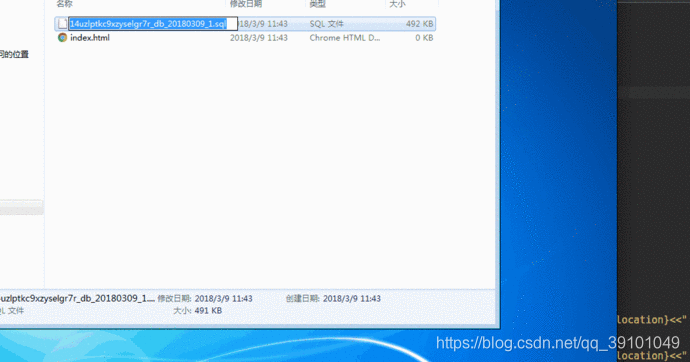This screenshot has height=362, width=690.
Task: Click the Chrome icon beside index.html
Action: pos(62,38)
